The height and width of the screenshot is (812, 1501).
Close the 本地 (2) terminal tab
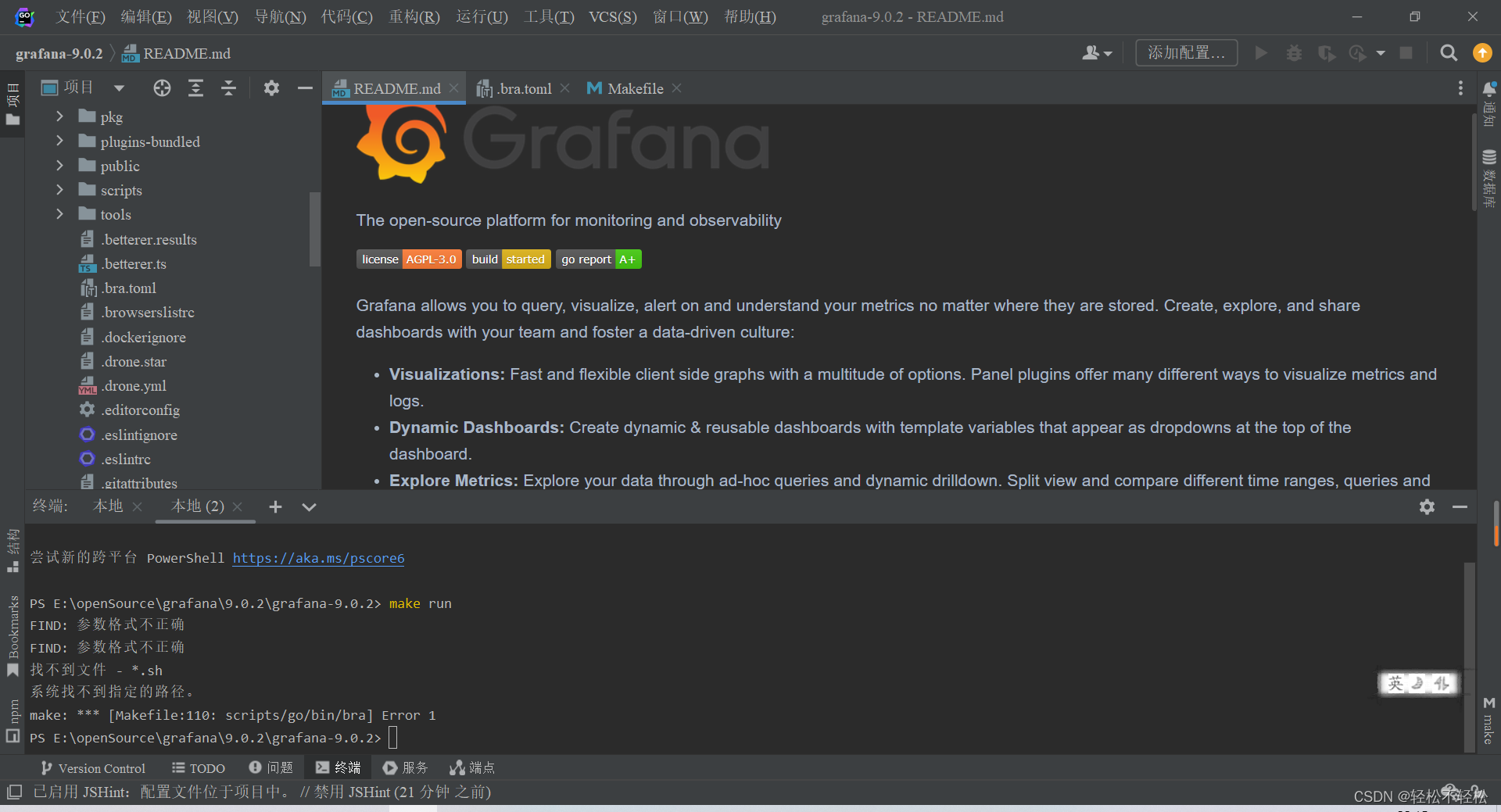(238, 506)
